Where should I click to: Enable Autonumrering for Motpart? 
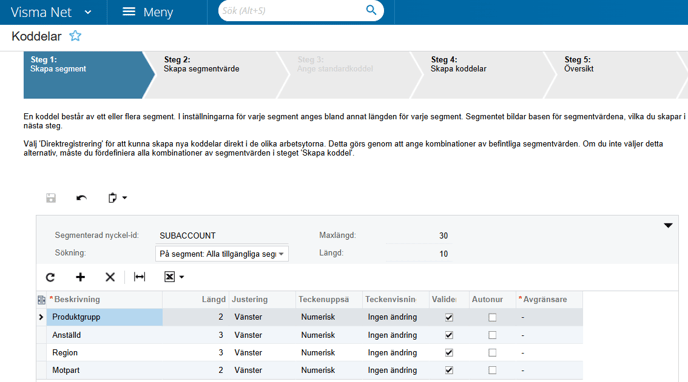point(492,370)
